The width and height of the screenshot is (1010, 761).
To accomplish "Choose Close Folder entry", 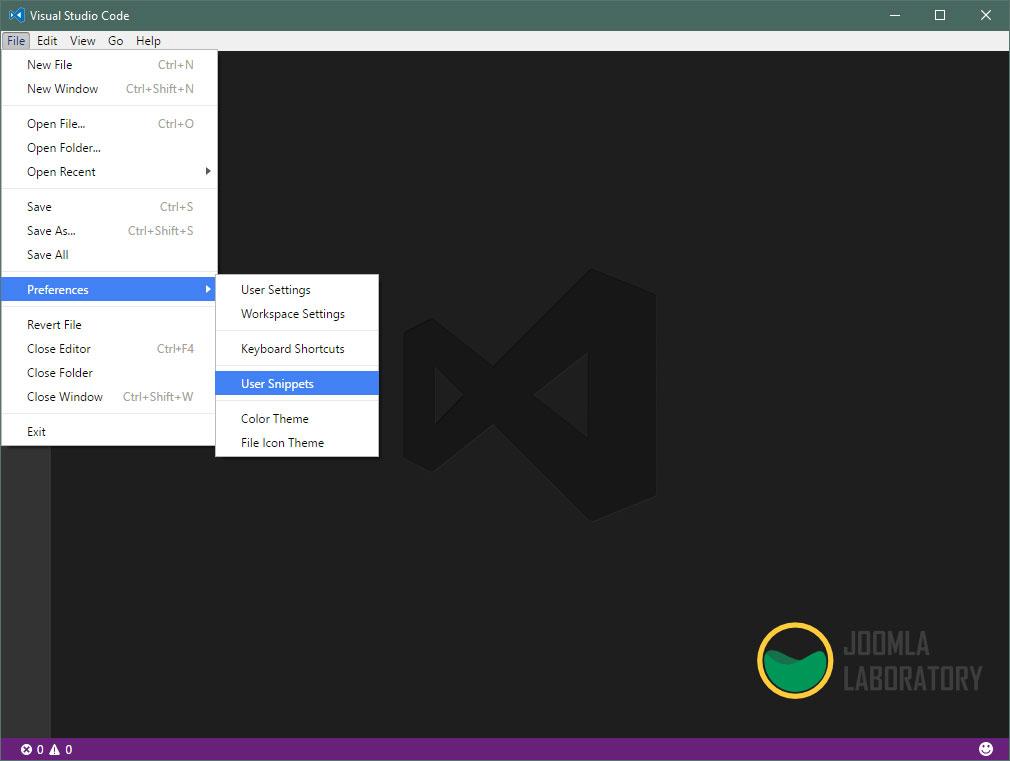I will point(110,372).
